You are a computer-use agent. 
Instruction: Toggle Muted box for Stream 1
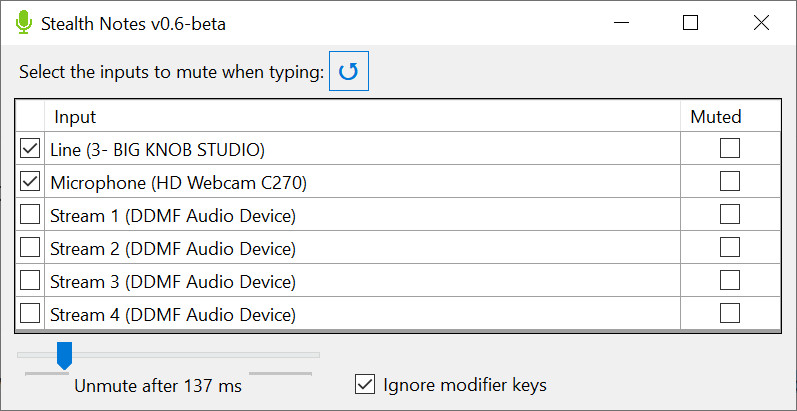point(730,214)
